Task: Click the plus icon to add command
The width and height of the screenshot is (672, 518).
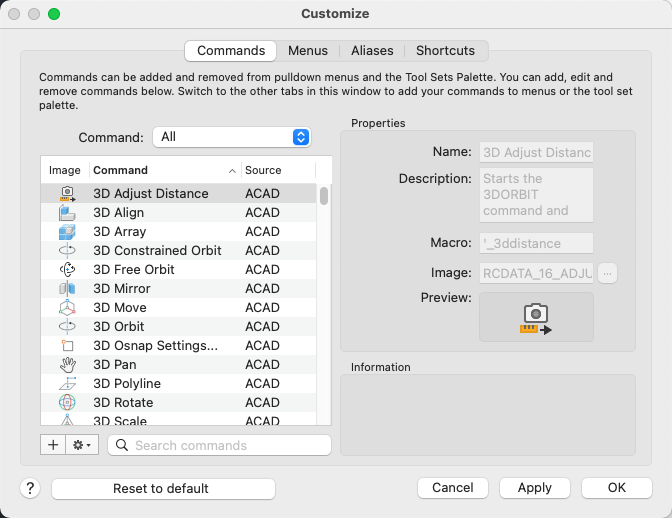Action: [x=53, y=445]
